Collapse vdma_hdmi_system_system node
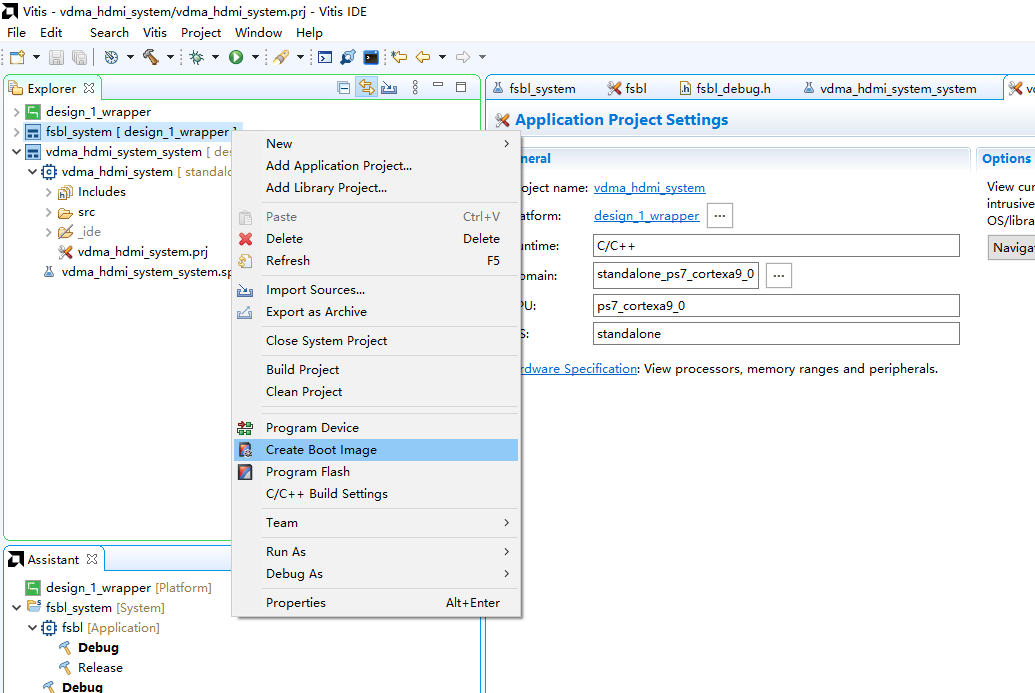1035x693 pixels. click(x=17, y=152)
